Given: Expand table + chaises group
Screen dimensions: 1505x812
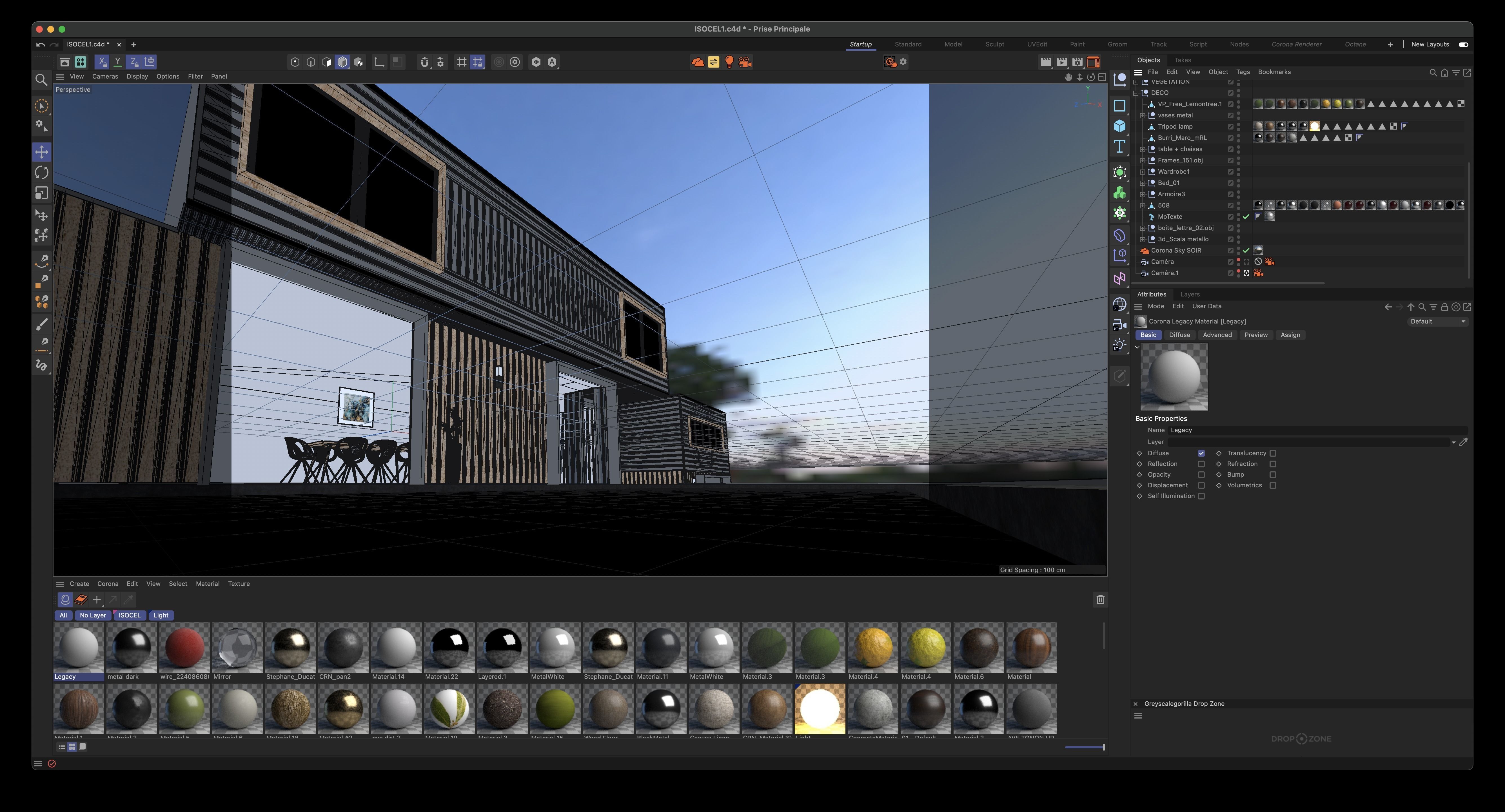Looking at the screenshot, I should pyautogui.click(x=1142, y=149).
